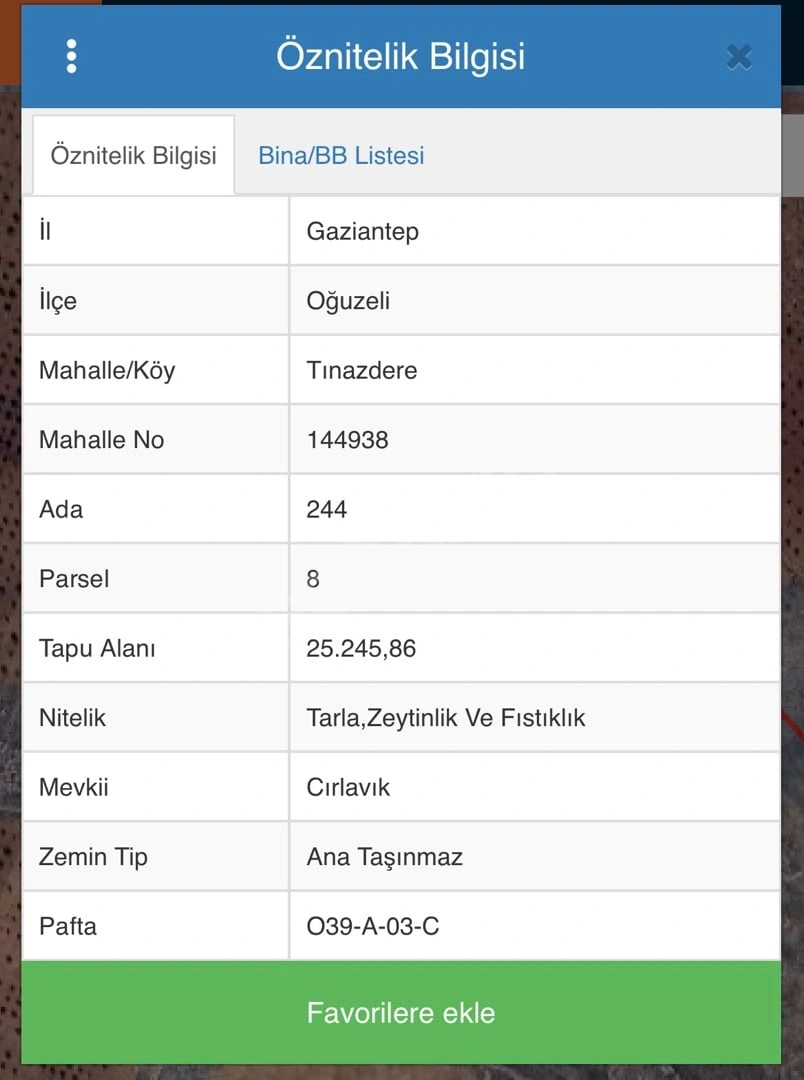Click the Tarla,Zeytinlik Ve Fıstıklık value
Screen dimensions: 804x1080
446,718
